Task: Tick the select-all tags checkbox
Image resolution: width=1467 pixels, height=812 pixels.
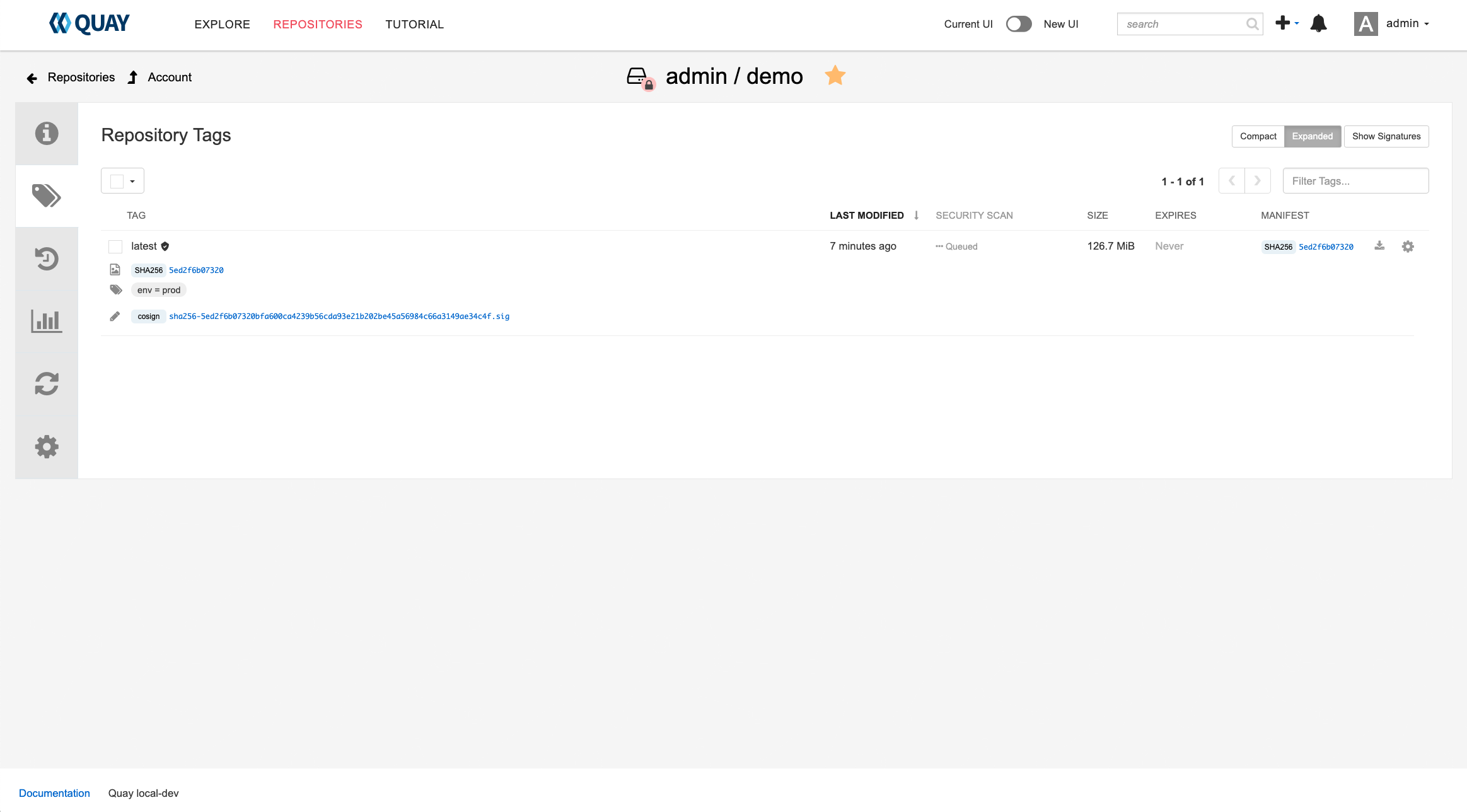Action: pyautogui.click(x=117, y=182)
